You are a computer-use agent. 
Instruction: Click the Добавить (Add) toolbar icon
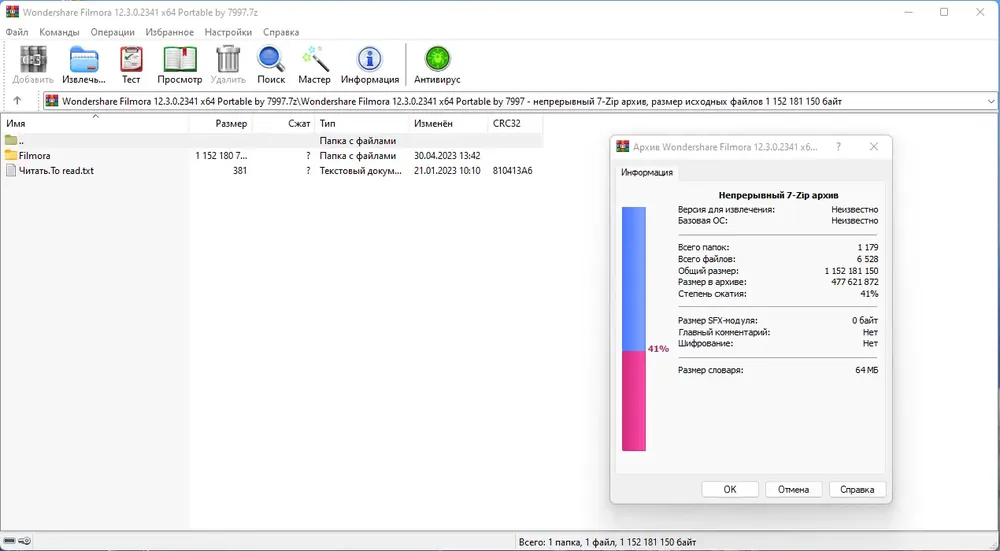[x=33, y=59]
